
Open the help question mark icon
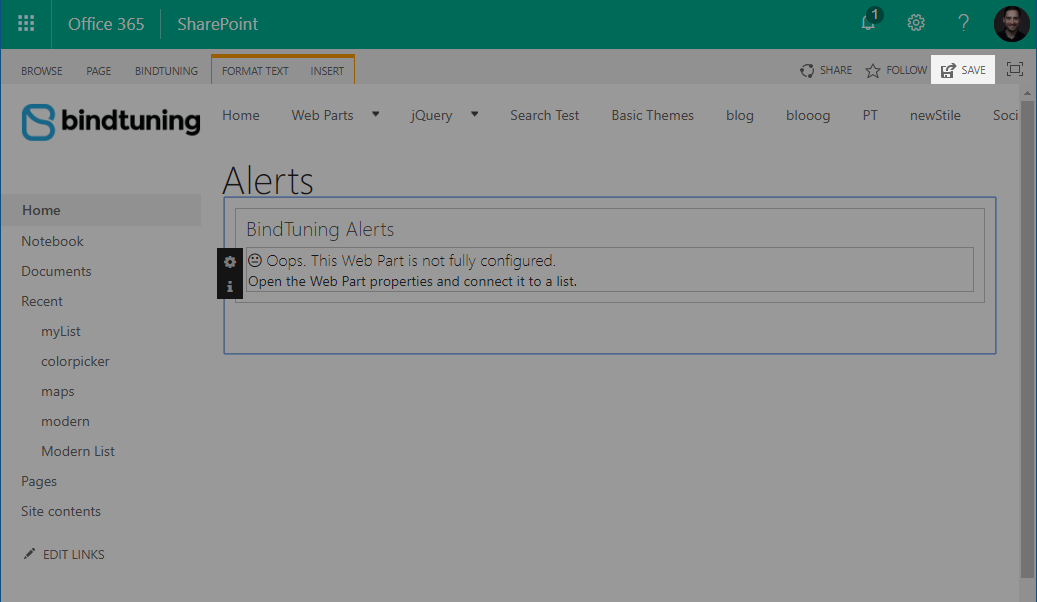964,23
